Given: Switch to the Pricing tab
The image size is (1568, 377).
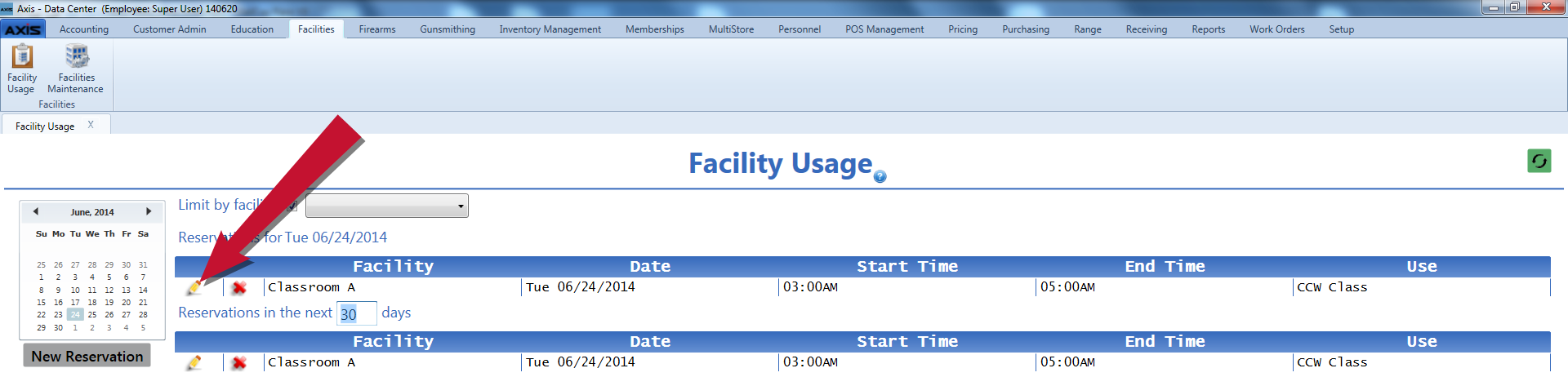Looking at the screenshot, I should 963,29.
